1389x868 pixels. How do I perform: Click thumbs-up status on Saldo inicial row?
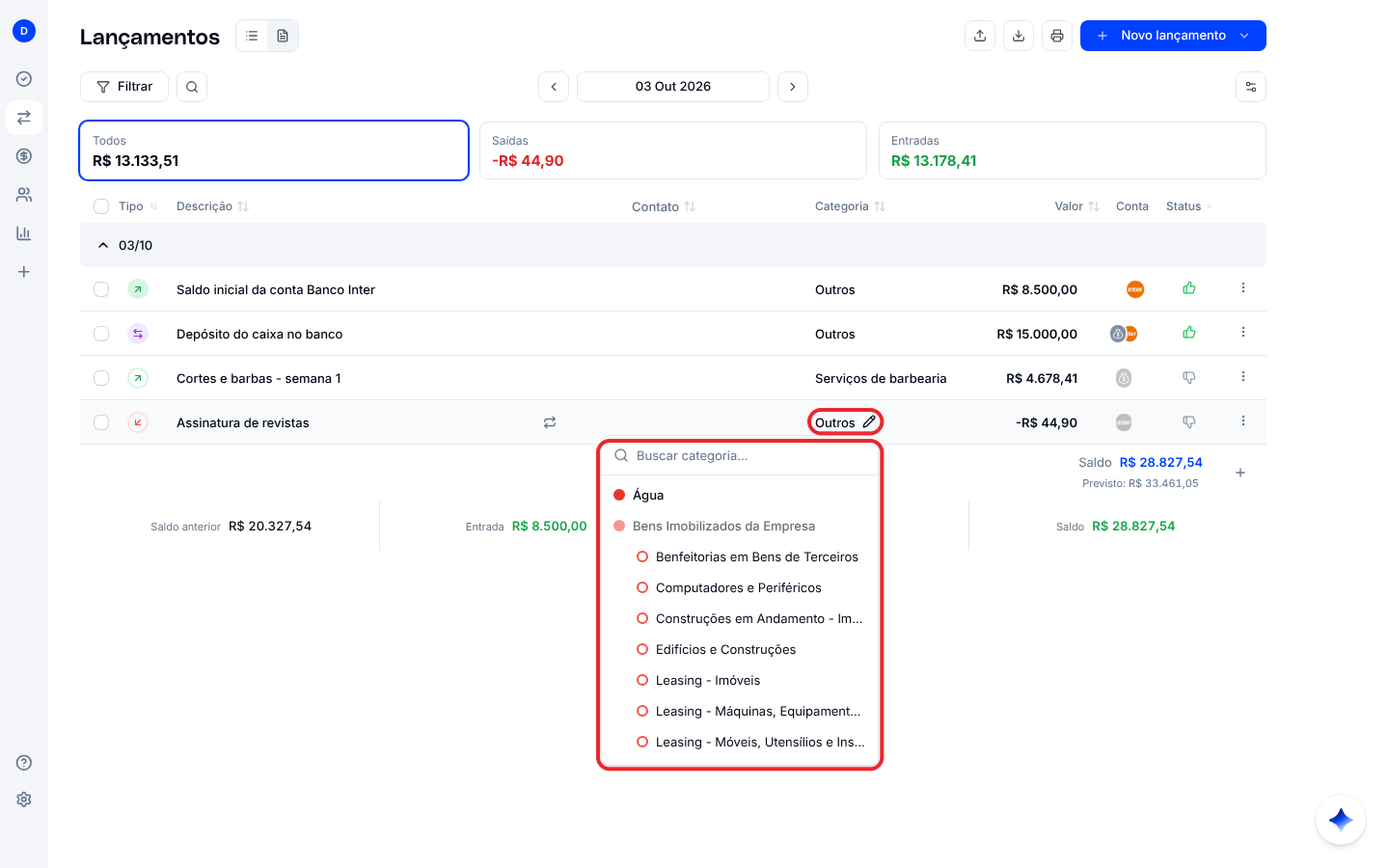1189,288
